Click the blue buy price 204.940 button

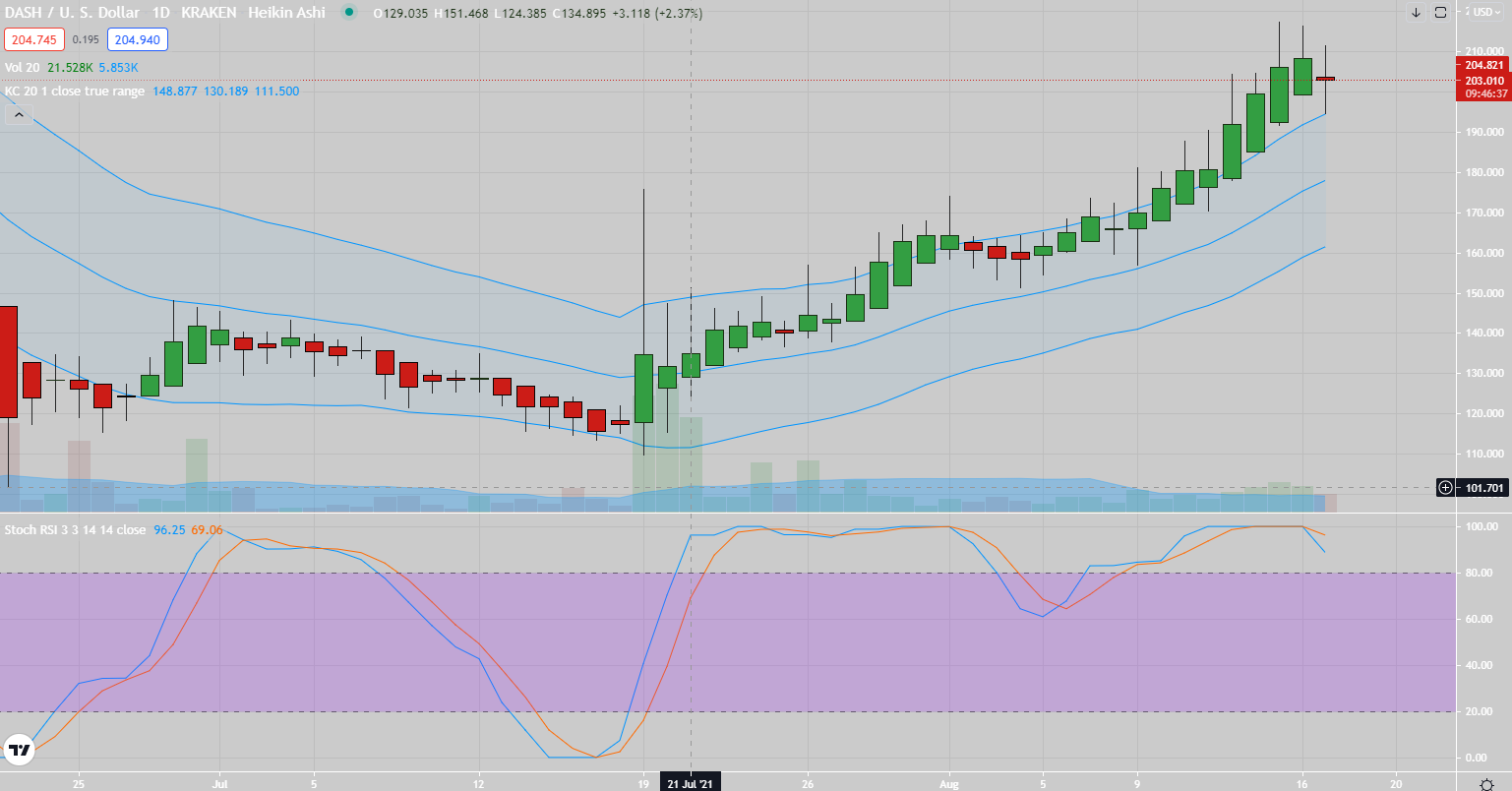[138, 39]
